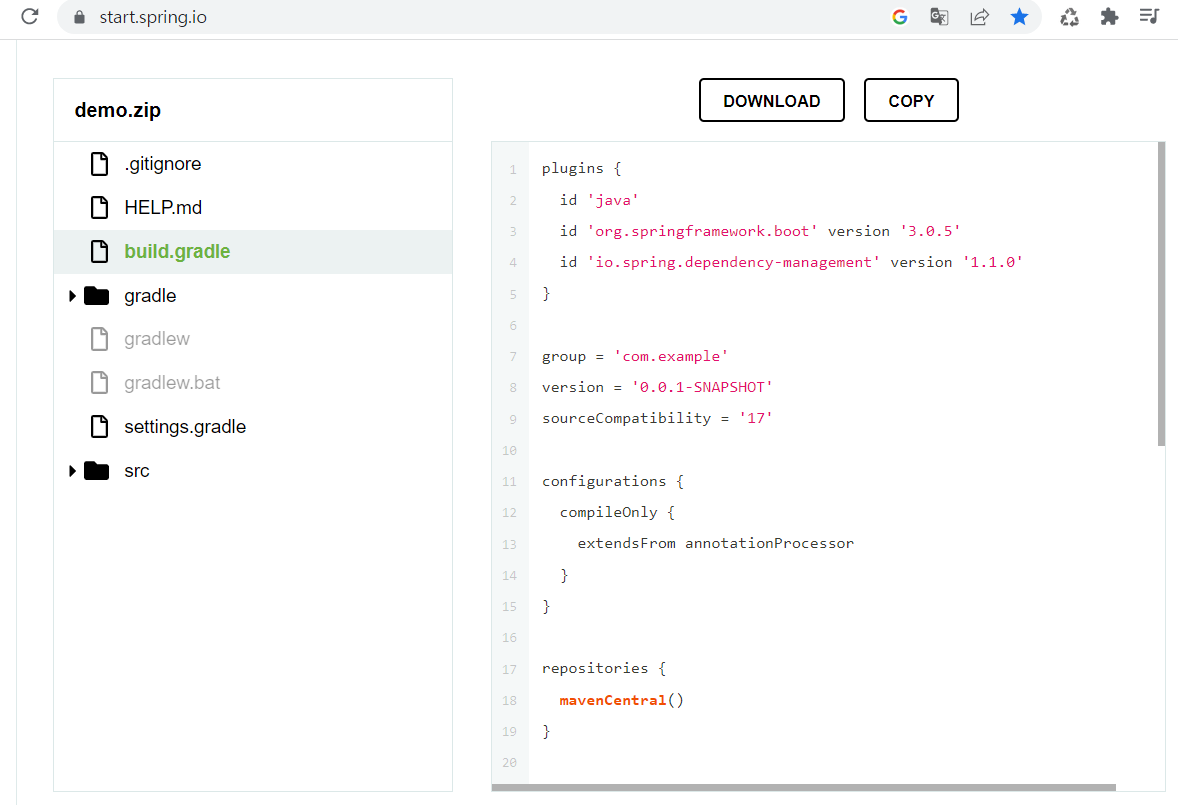Click the '3.0.5' version string
The image size is (1178, 805).
930,231
